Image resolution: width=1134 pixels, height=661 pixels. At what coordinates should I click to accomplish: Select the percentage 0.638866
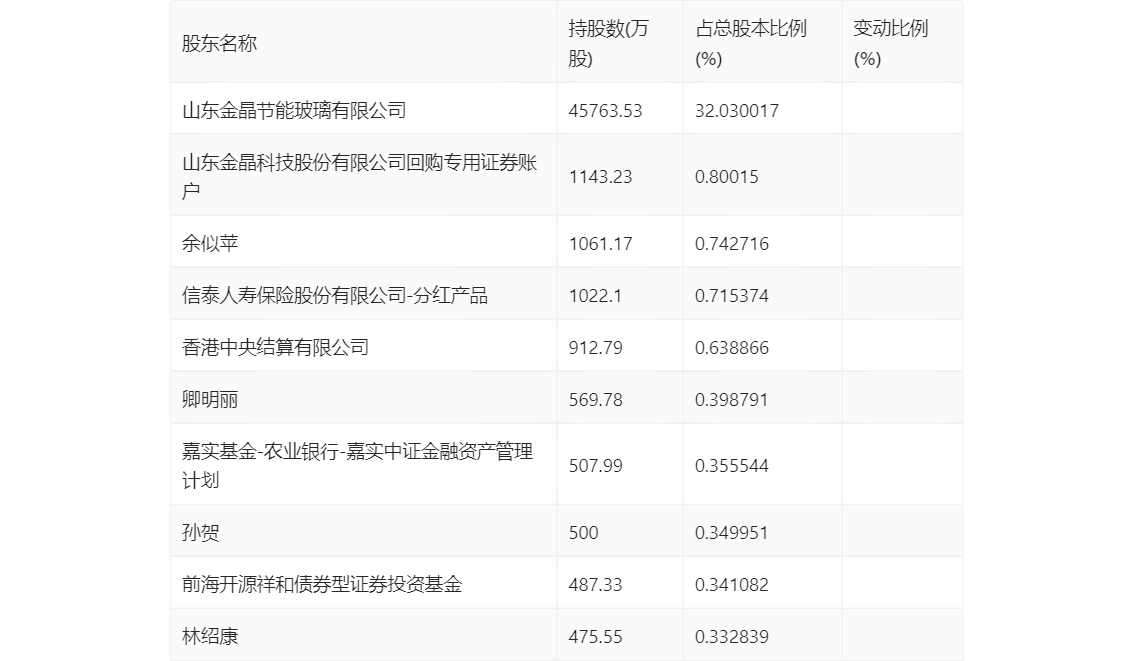(732, 348)
